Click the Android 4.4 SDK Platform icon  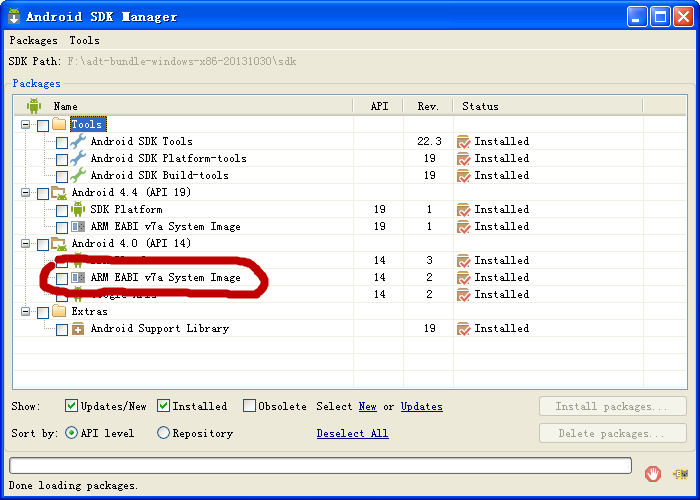pyautogui.click(x=78, y=210)
